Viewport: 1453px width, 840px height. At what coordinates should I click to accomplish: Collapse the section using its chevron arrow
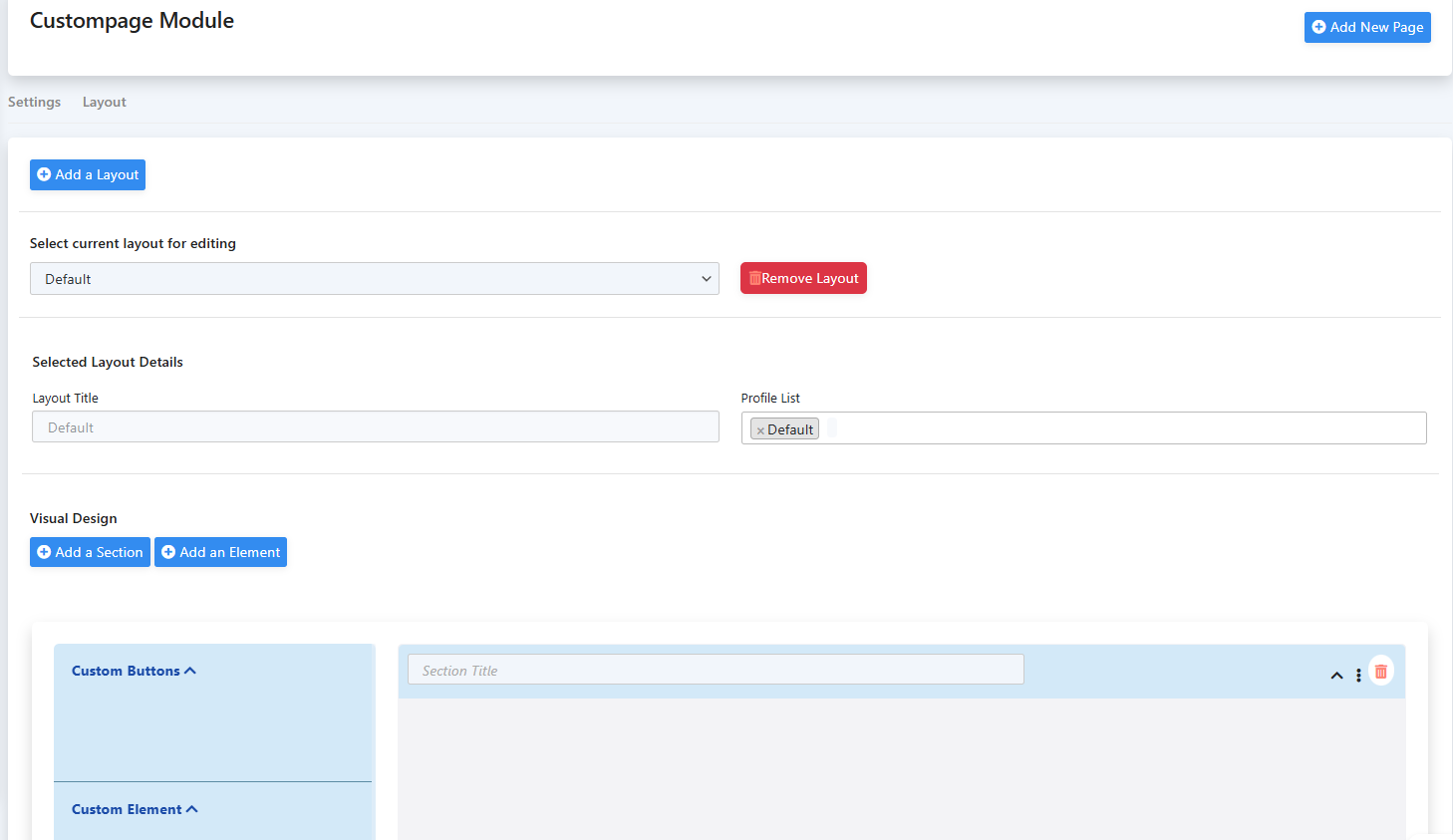pos(1336,675)
